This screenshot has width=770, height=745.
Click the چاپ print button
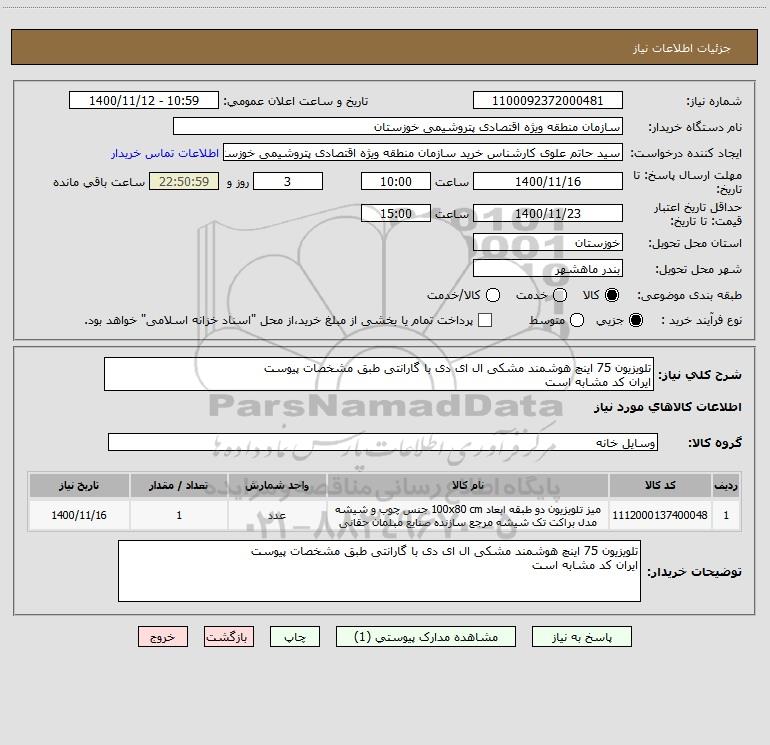[x=295, y=636]
